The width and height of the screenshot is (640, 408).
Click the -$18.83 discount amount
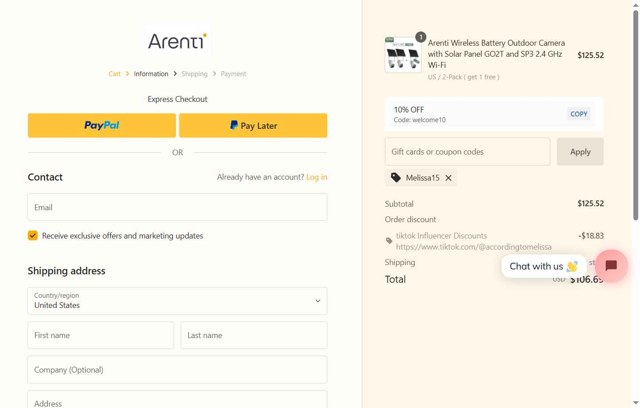[x=591, y=236]
